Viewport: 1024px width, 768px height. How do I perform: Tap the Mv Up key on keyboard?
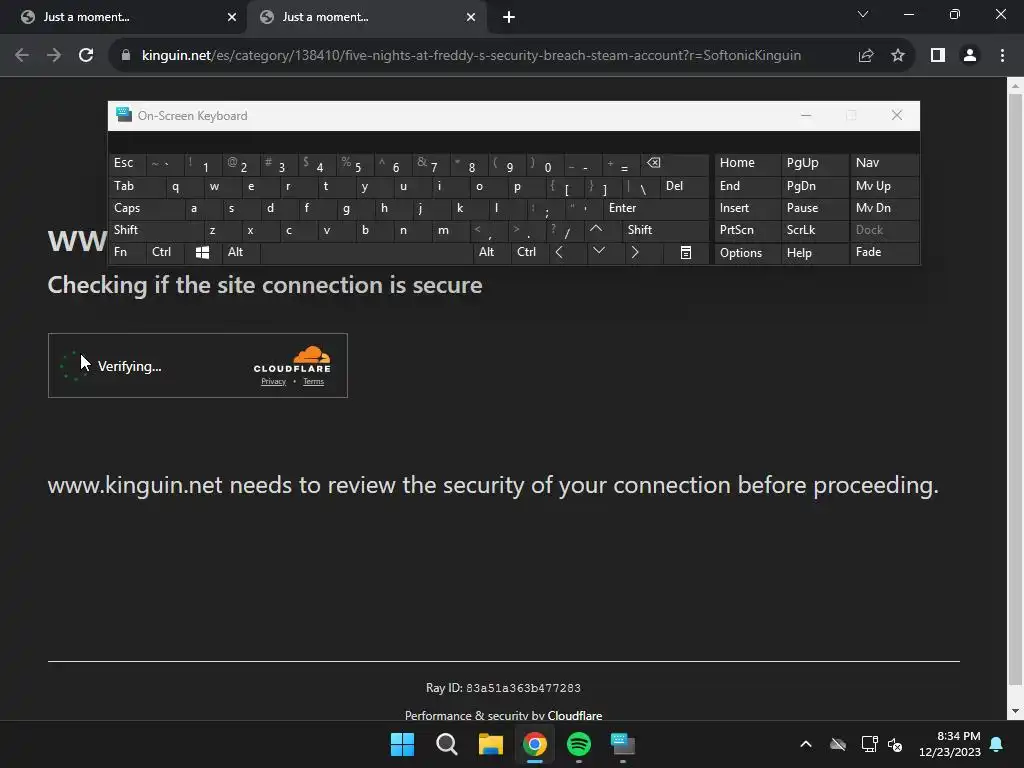coord(884,186)
